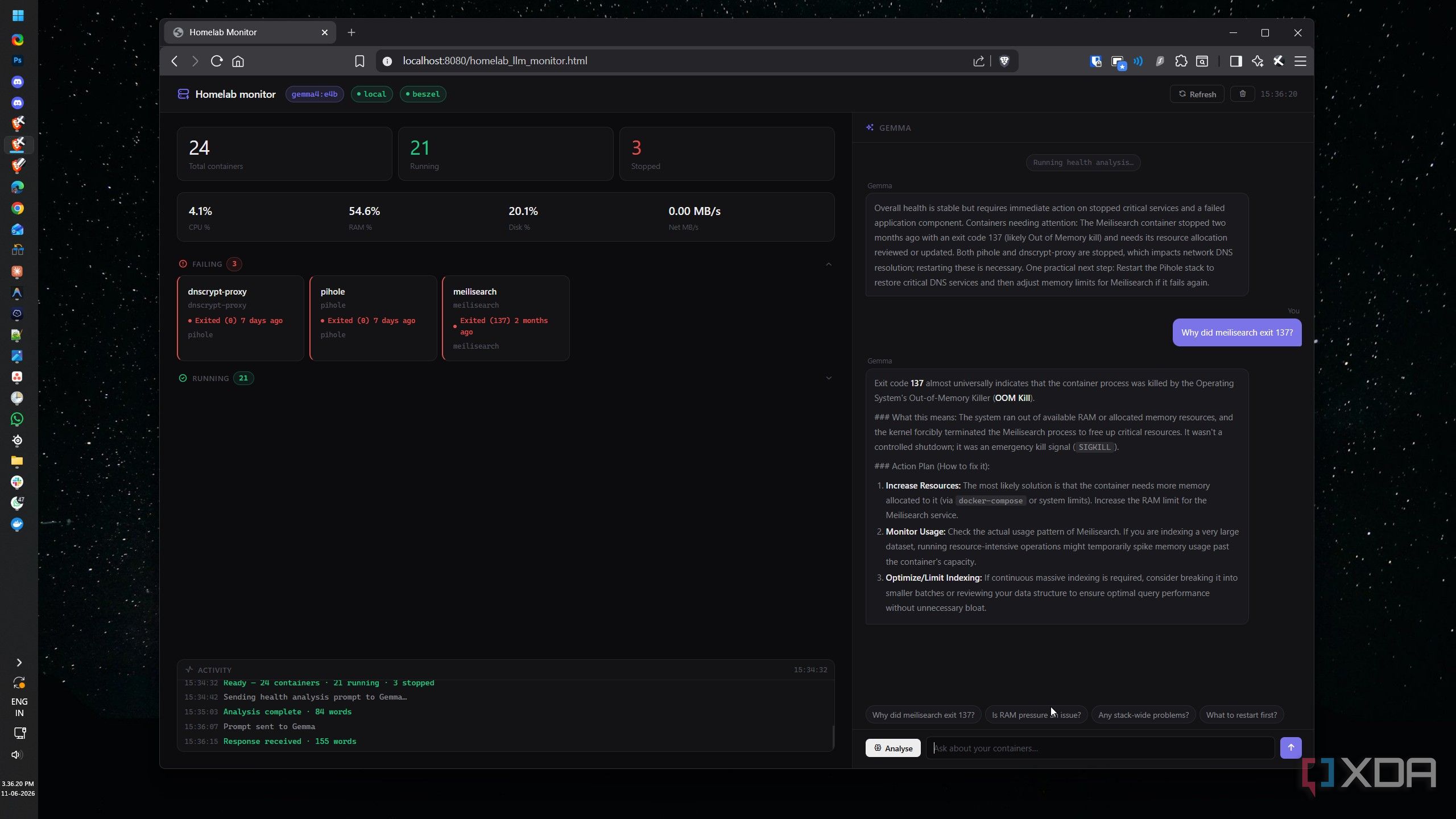Click the Homelab monitor server logo icon
1456x819 pixels.
click(183, 94)
